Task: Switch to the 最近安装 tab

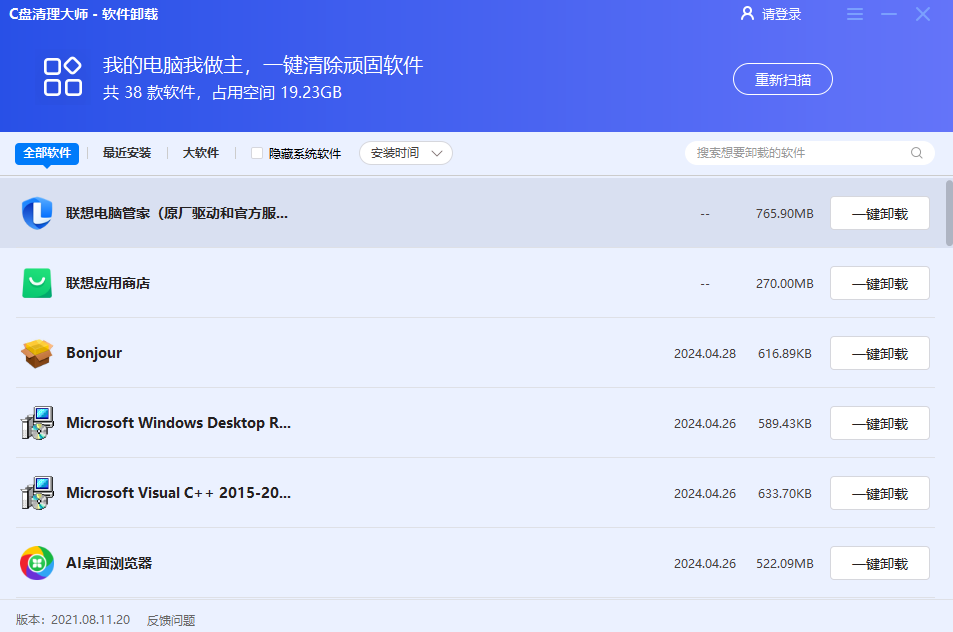Action: pos(126,153)
